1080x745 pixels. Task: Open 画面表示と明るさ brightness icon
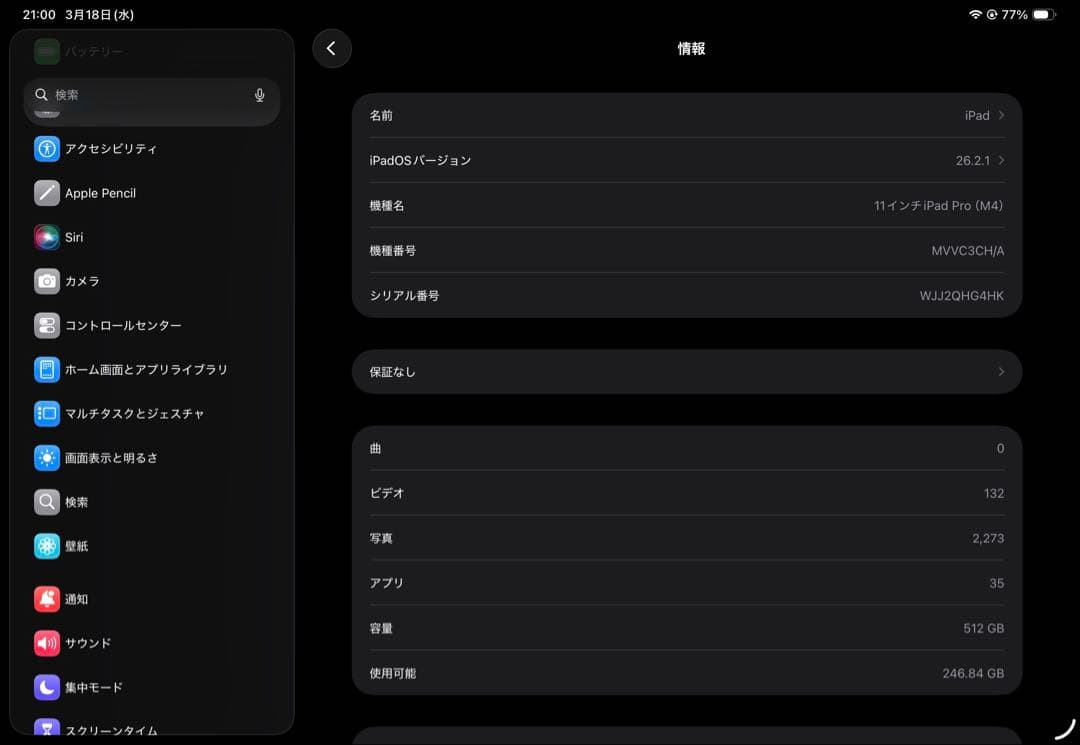pos(47,458)
